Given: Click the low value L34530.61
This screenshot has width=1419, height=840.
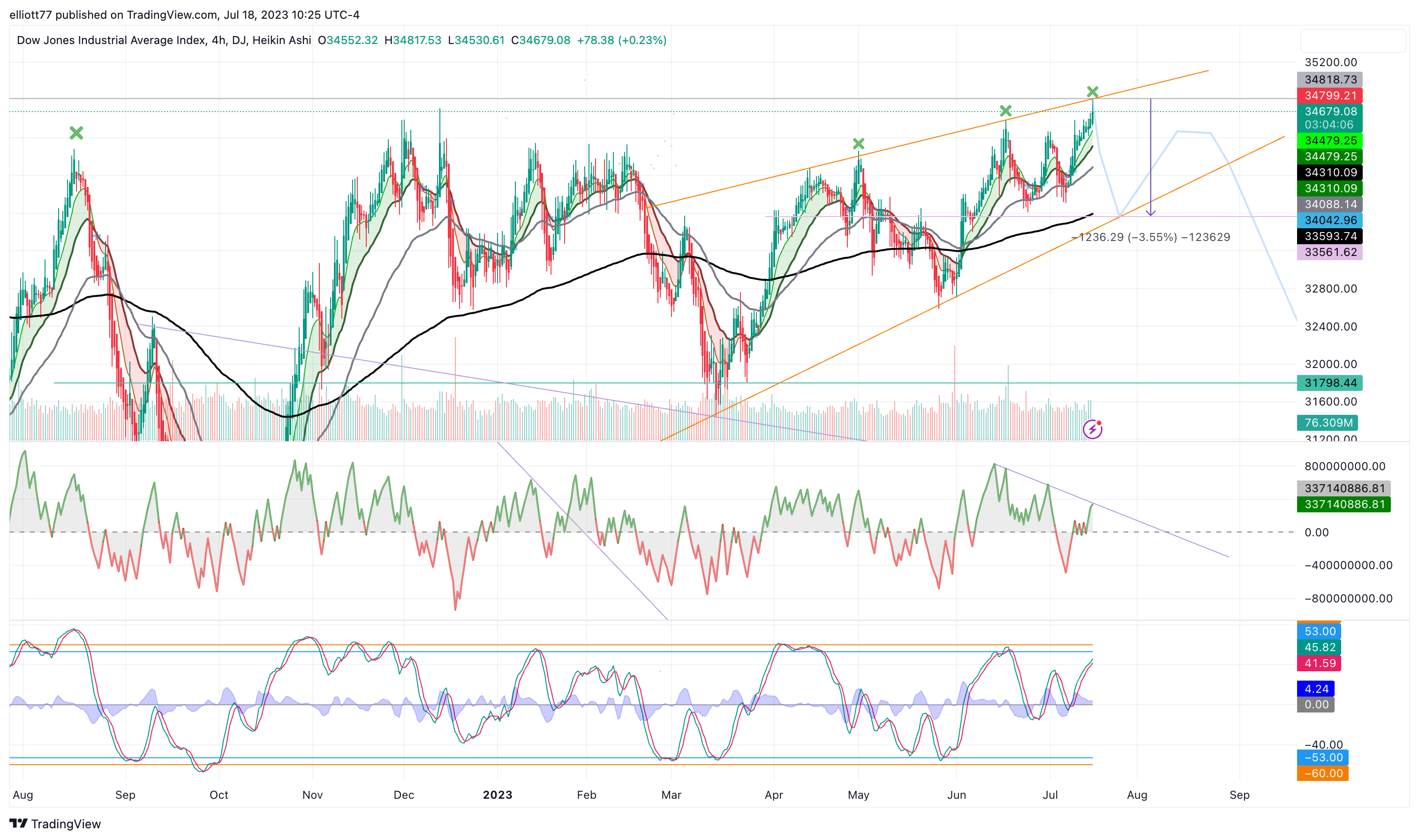Looking at the screenshot, I should tap(476, 40).
